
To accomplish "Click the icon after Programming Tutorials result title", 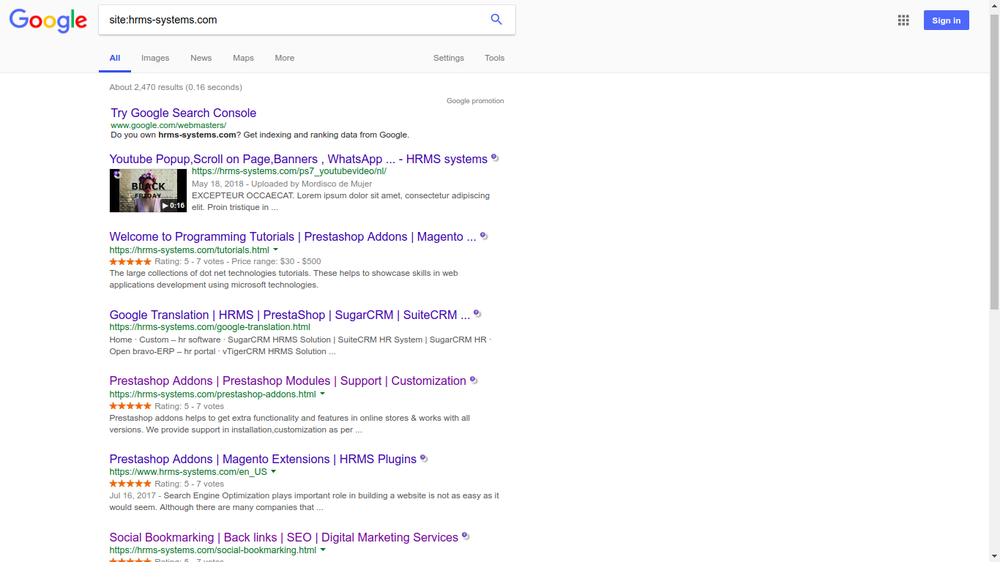I will click(484, 236).
